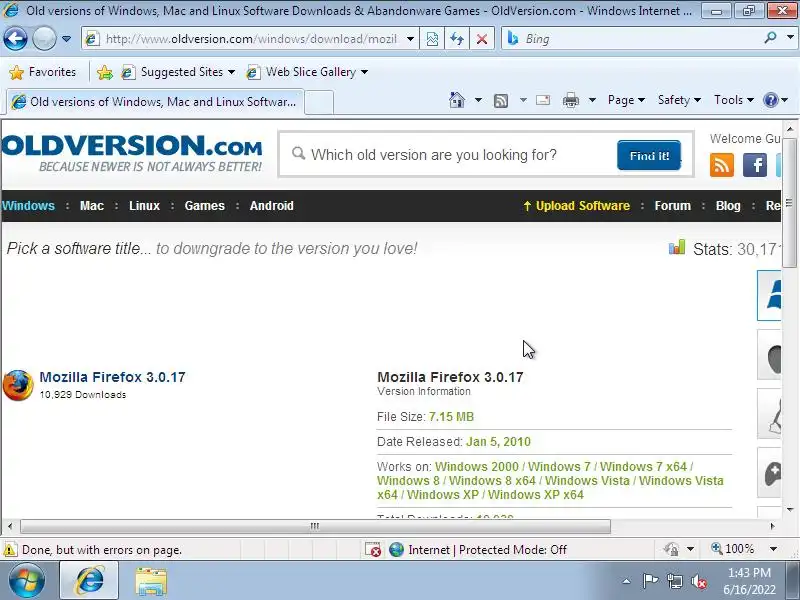Viewport: 800px width, 600px height.
Task: Open a new blank tab
Action: click(319, 102)
